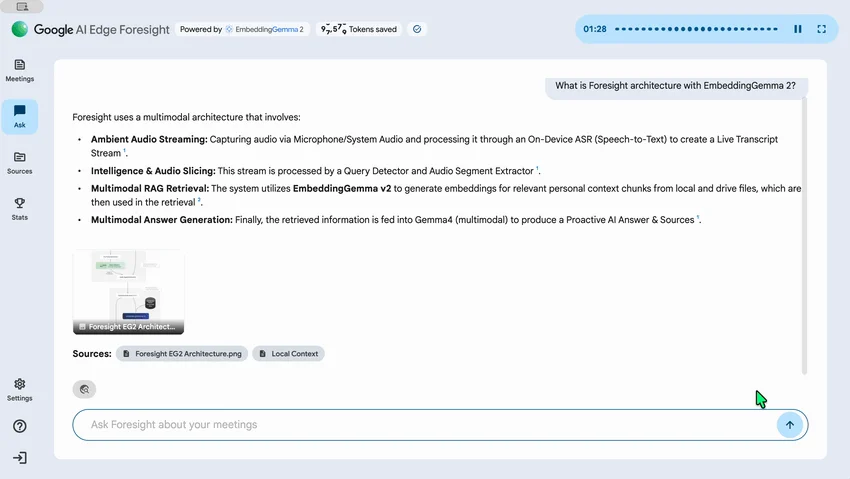
Task: Open the help question mark icon
Action: pos(20,426)
